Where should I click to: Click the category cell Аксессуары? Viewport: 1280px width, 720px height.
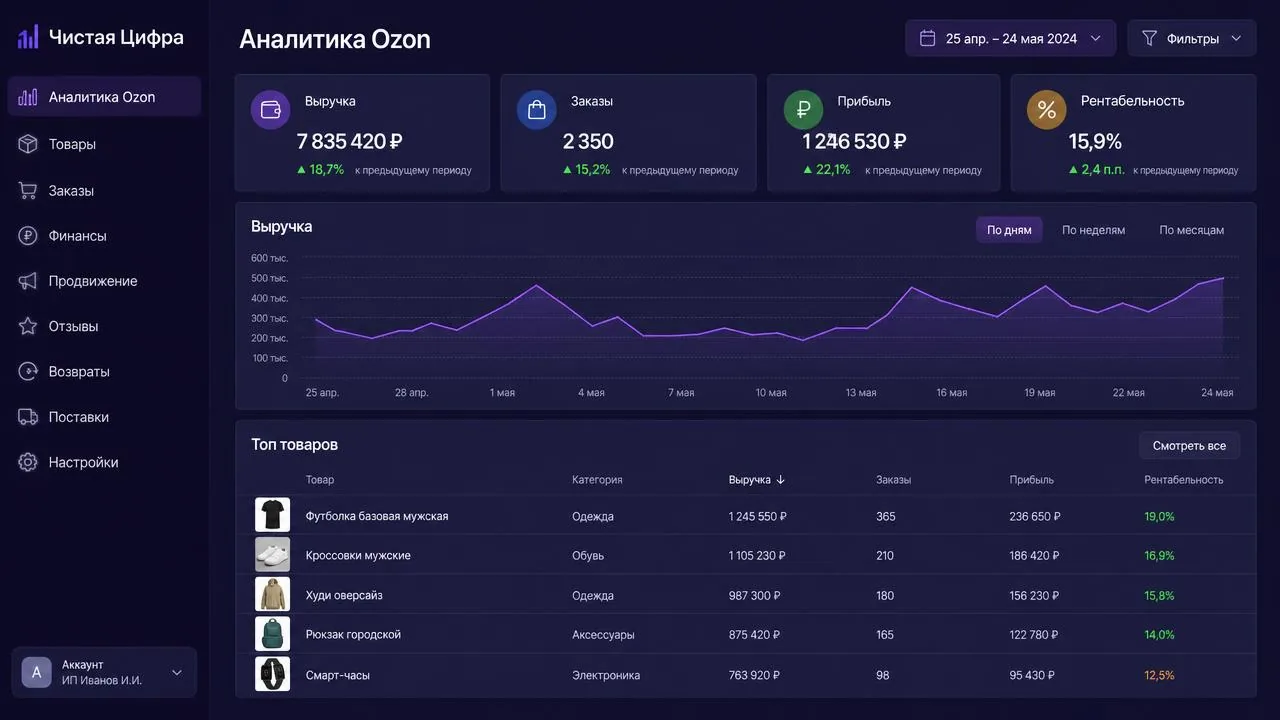click(603, 634)
